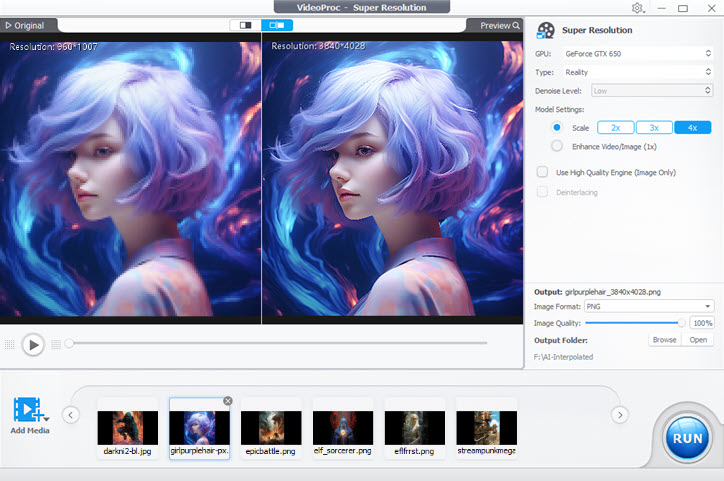Select Enhance Video/Image (1x) option
Viewport: 724px width, 481px height.
point(557,146)
